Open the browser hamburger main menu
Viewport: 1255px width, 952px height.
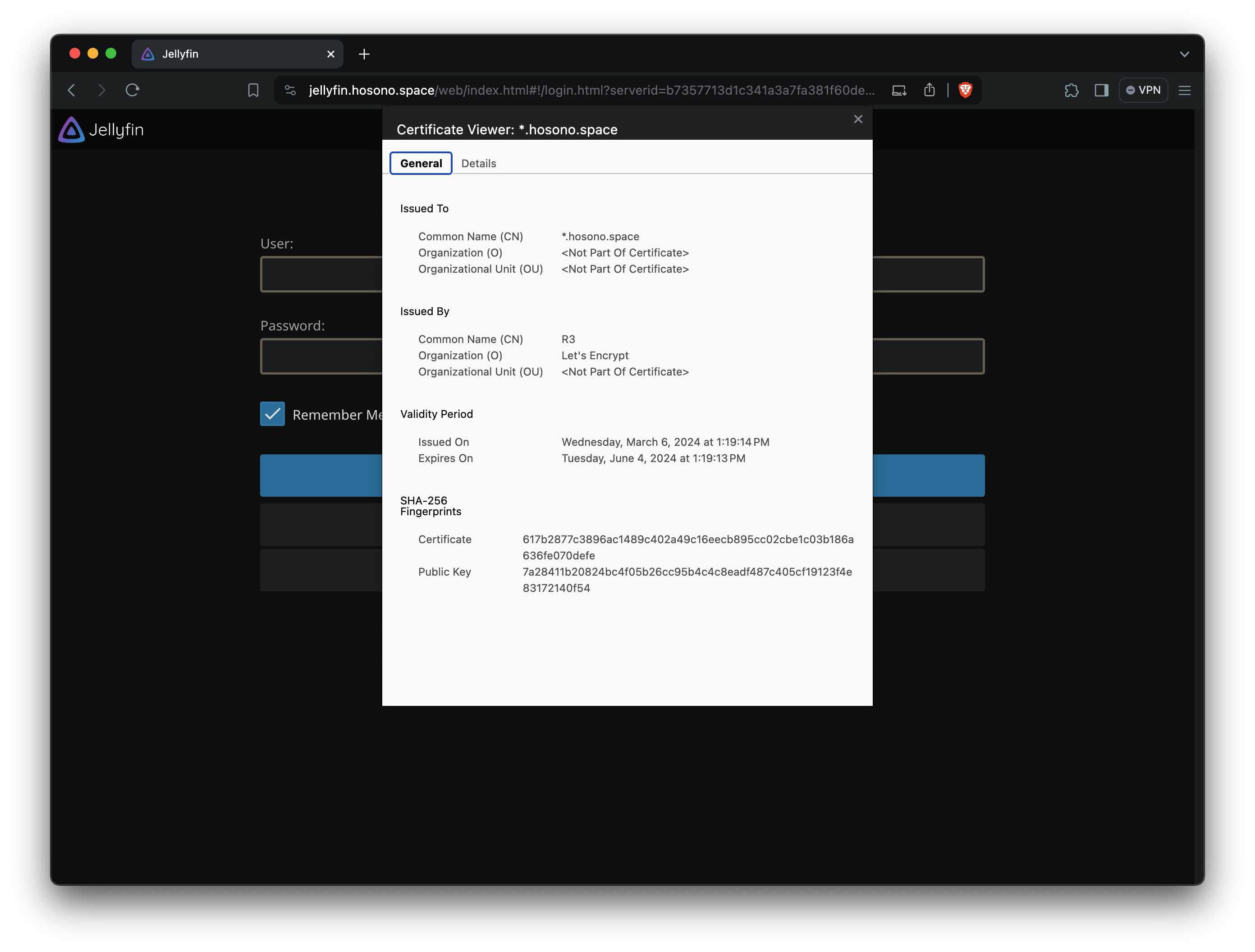tap(1184, 90)
